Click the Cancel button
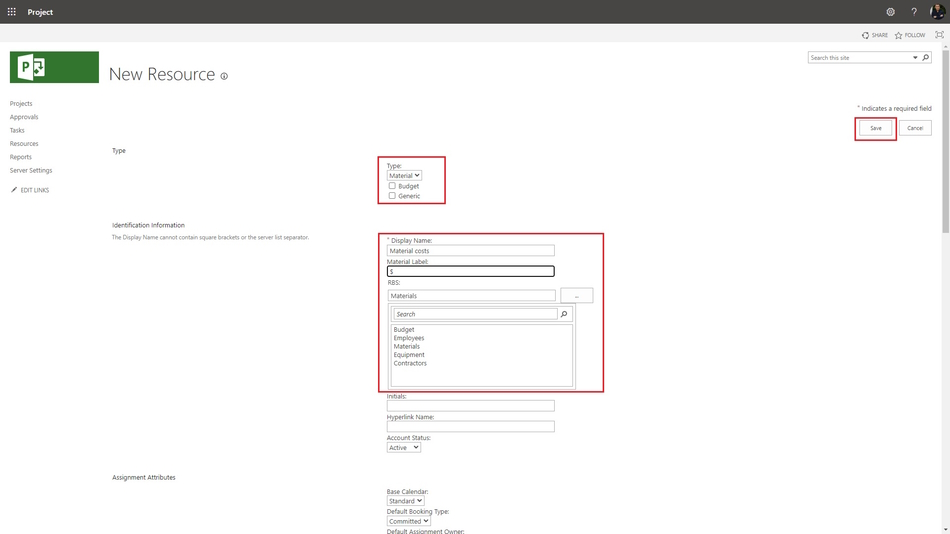Screen dimensions: 950x534 pyautogui.click(x=915, y=128)
